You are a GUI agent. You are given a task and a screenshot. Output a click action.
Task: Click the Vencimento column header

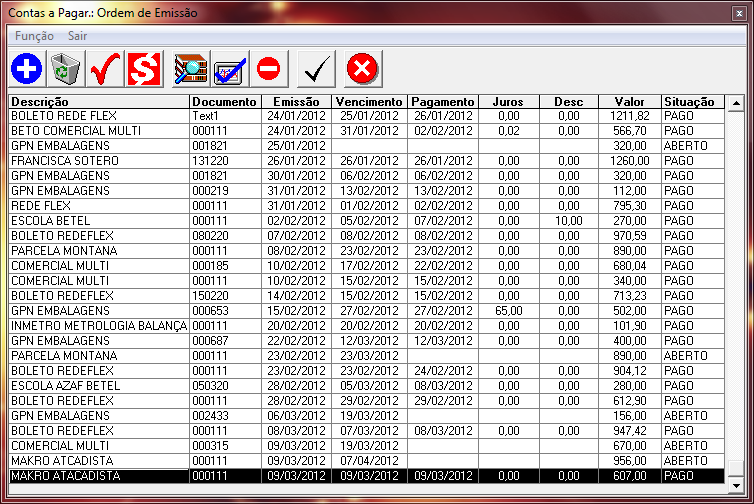[x=369, y=102]
